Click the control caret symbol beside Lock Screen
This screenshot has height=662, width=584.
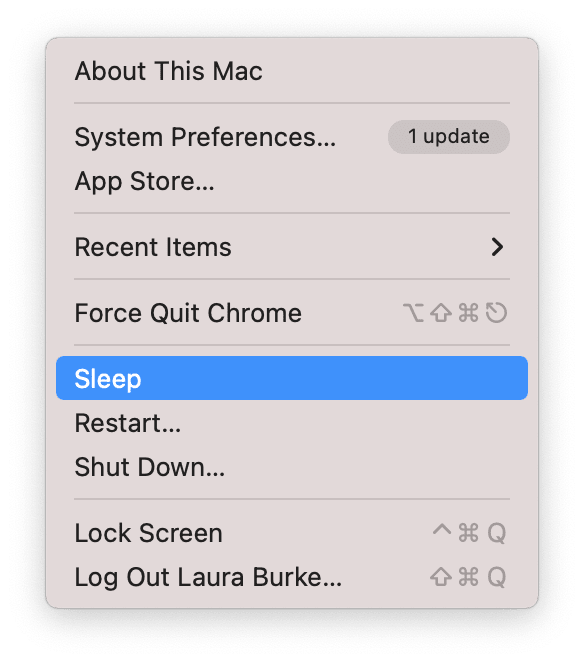[x=442, y=530]
